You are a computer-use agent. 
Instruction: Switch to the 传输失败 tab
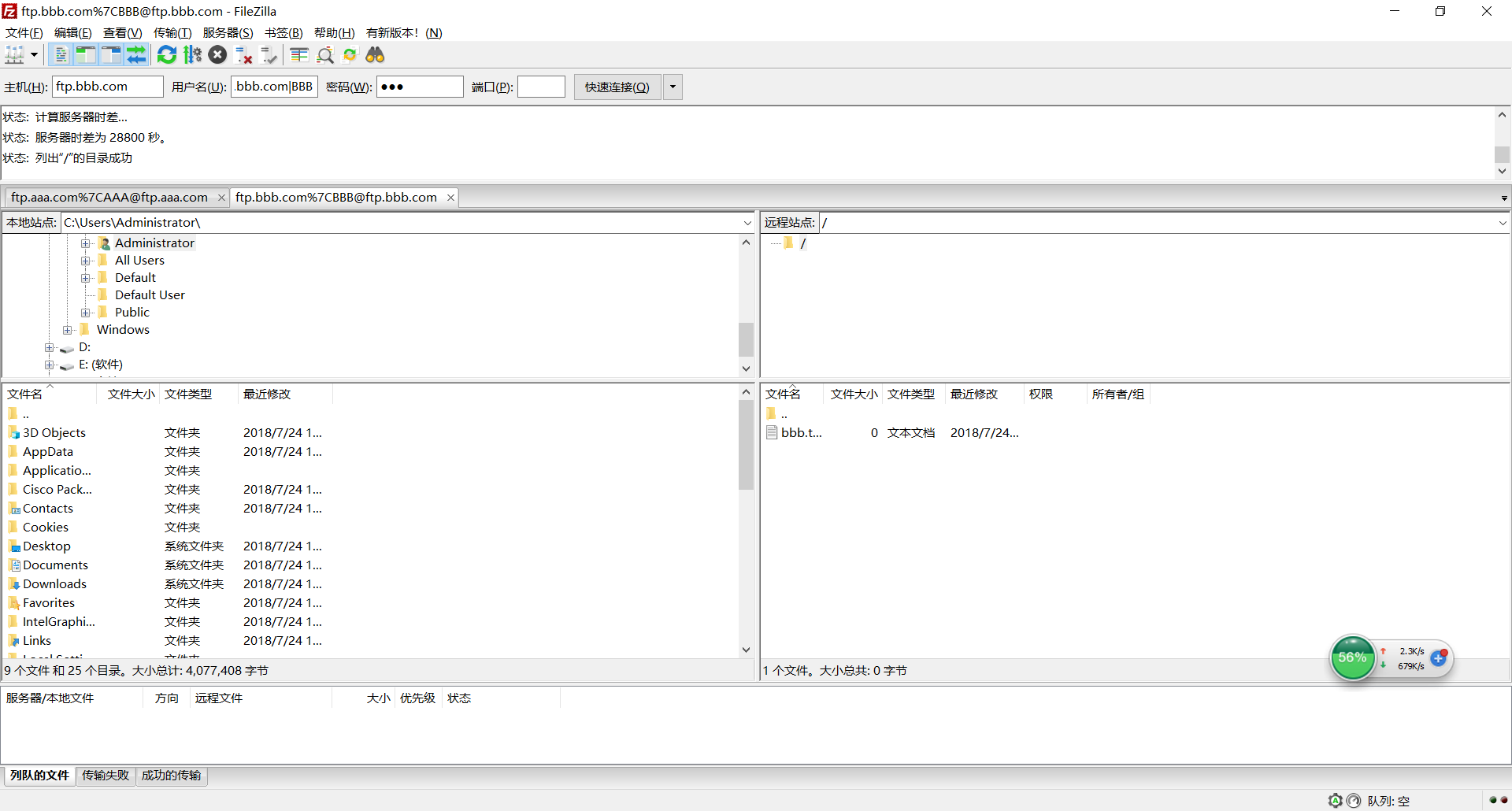click(x=106, y=776)
